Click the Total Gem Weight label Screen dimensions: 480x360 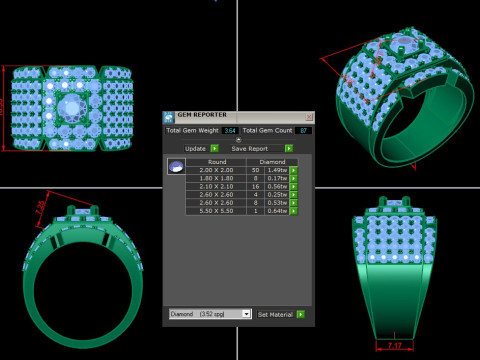[192, 131]
